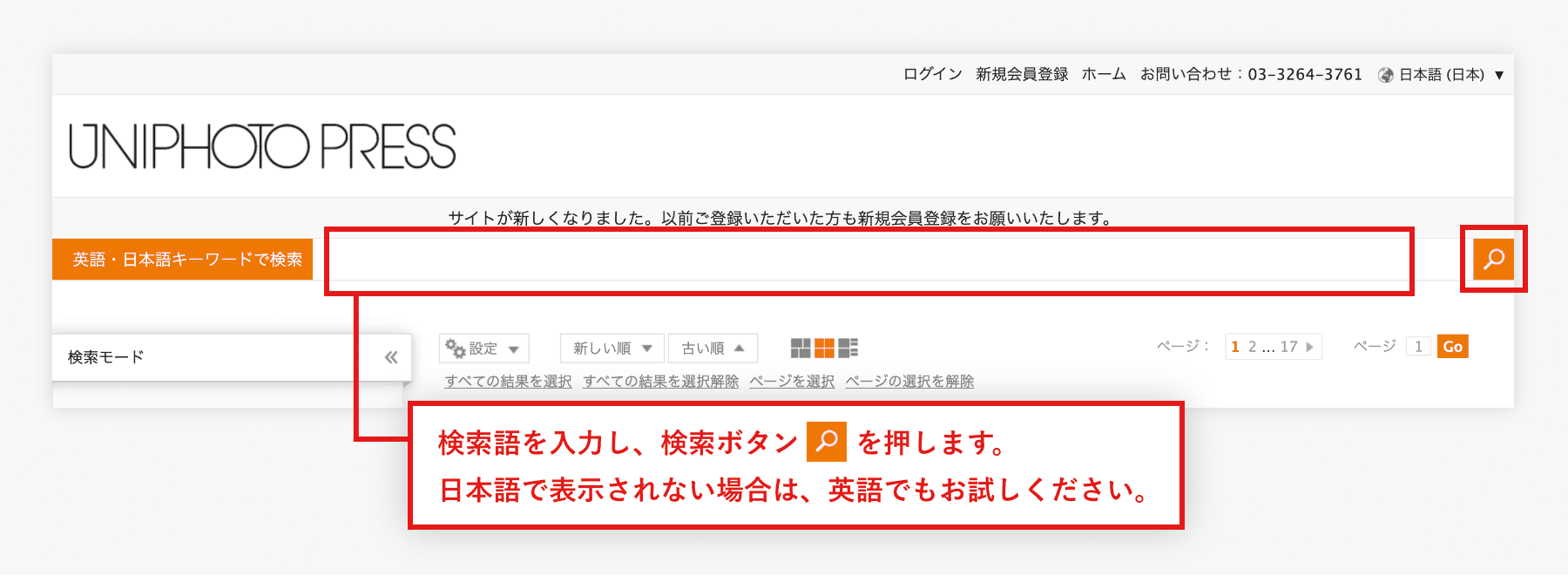Go to next page arrow
Viewport: 1568px width, 582px height.
coord(1309,347)
